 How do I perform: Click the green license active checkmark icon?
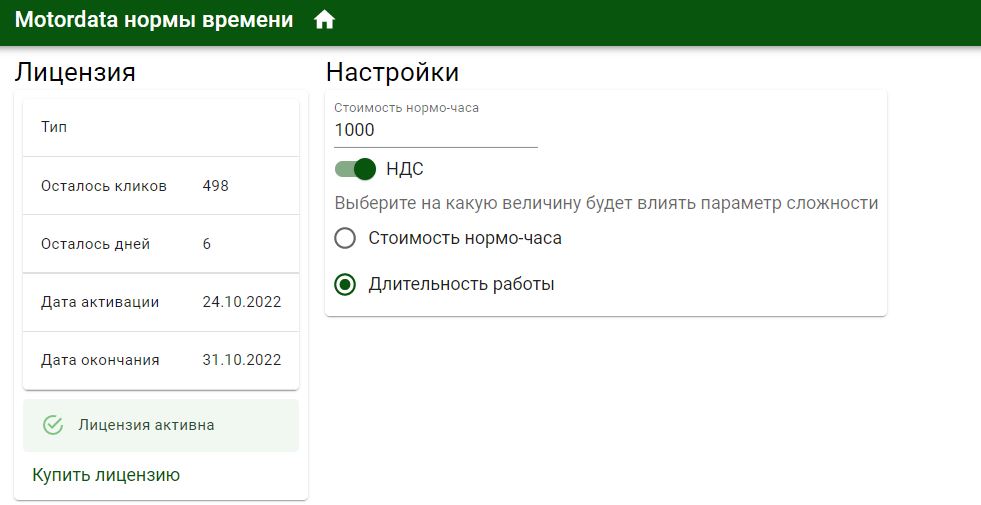(53, 426)
